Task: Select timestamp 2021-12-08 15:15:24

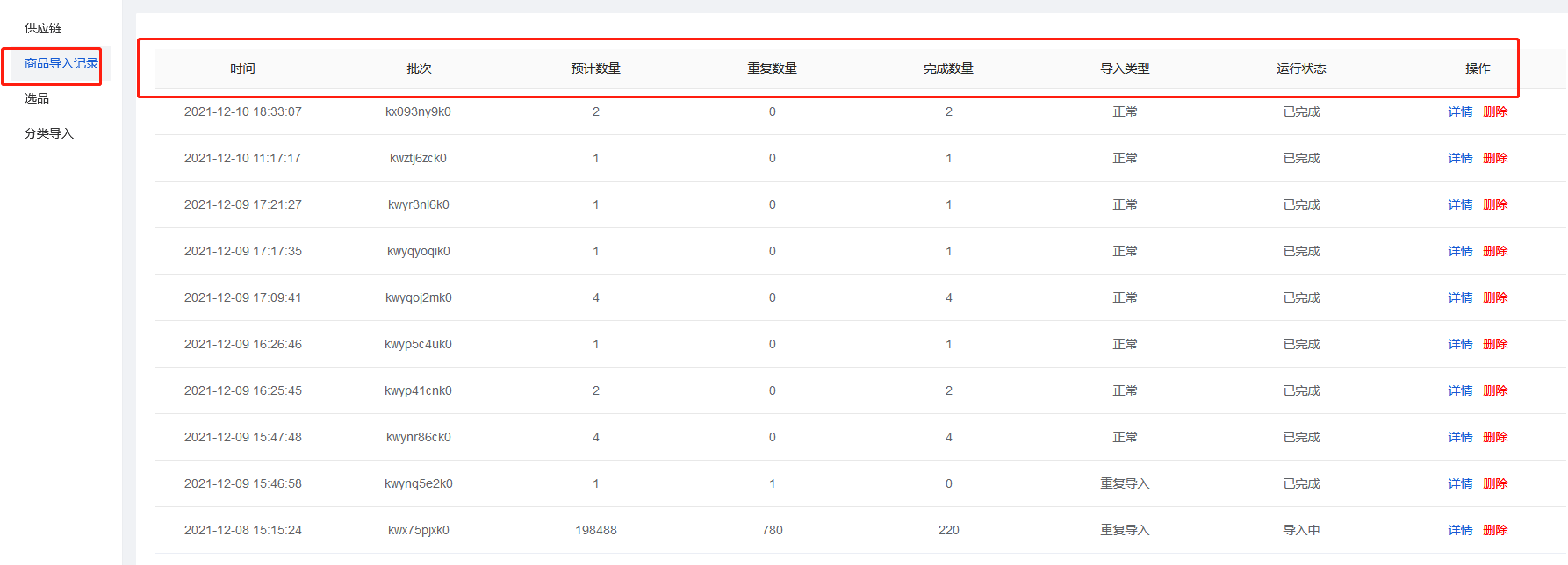Action: [242, 530]
